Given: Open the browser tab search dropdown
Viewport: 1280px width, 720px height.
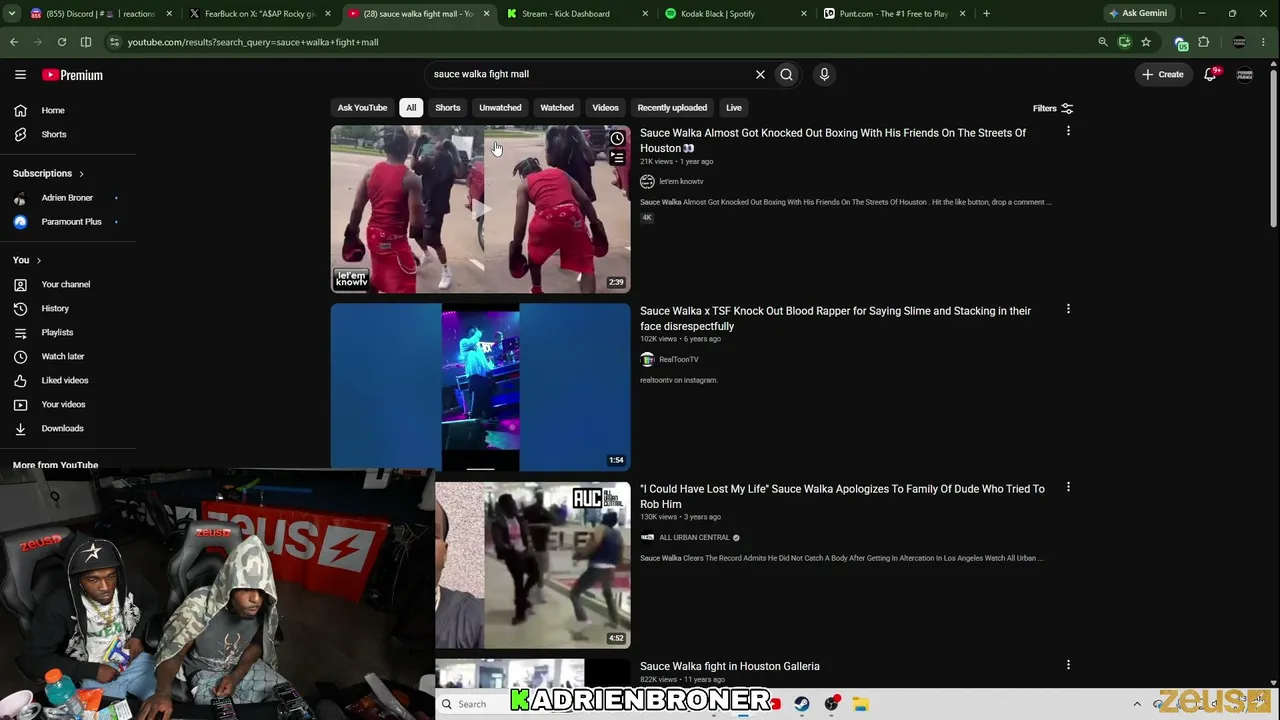Looking at the screenshot, I should pos(14,14).
